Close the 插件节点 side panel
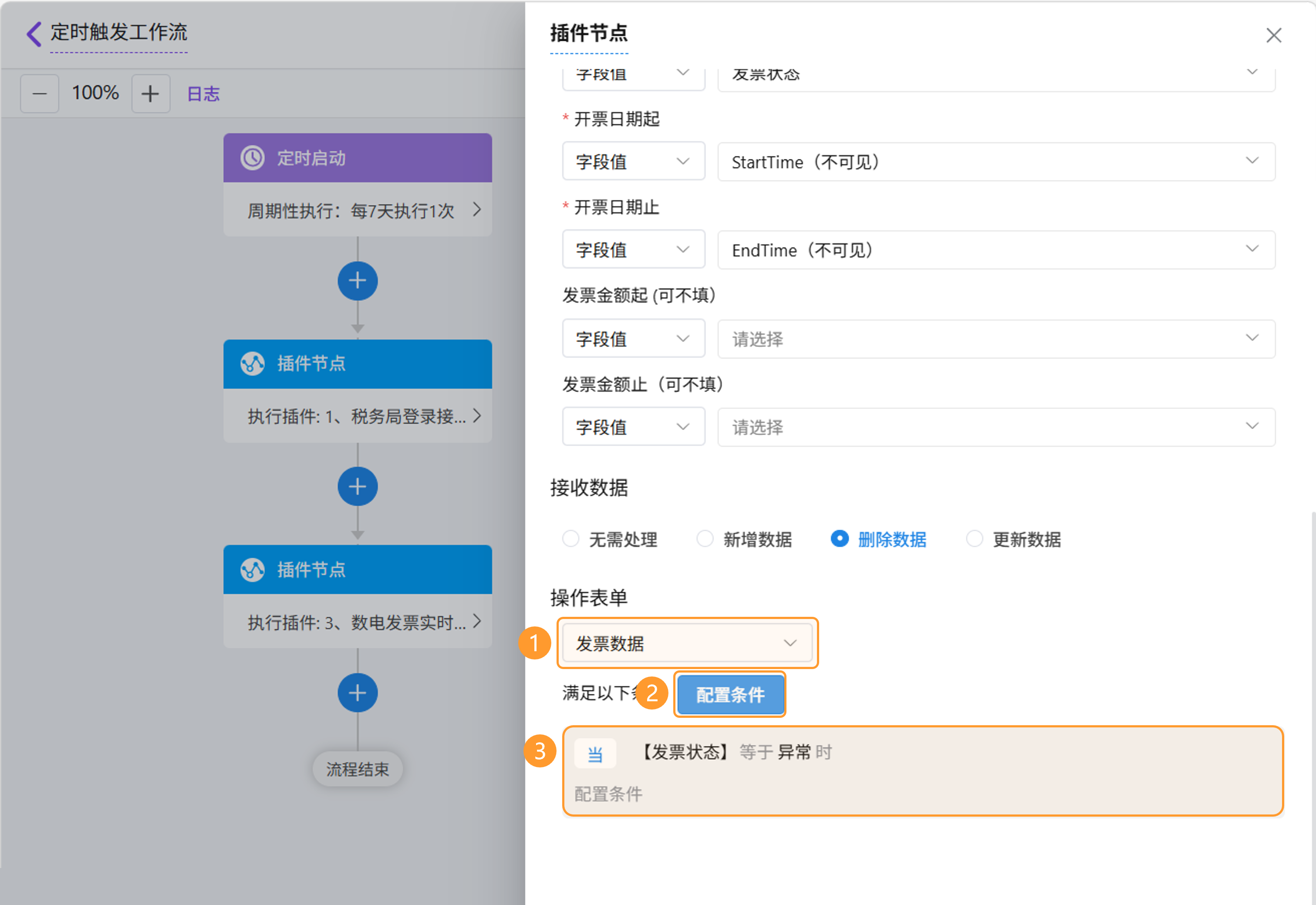 coord(1273,35)
